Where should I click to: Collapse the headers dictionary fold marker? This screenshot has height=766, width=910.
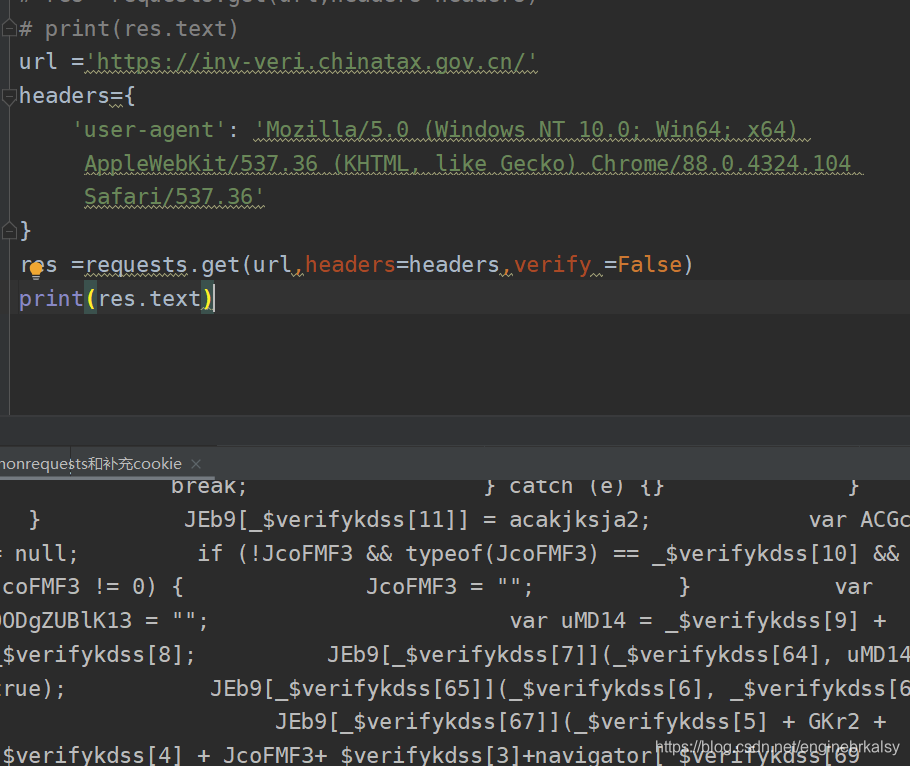9,96
